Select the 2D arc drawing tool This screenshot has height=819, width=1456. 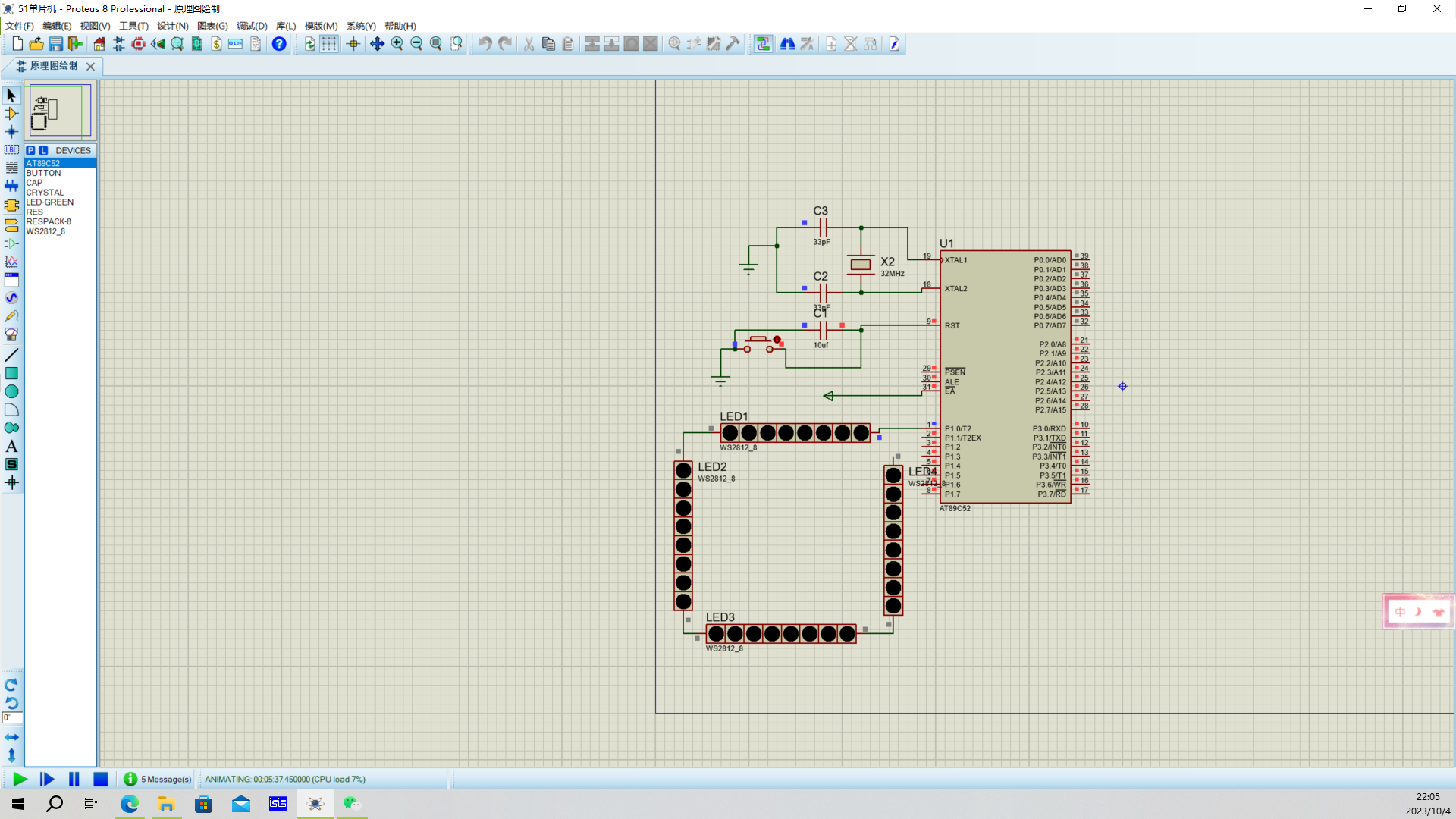[x=11, y=409]
